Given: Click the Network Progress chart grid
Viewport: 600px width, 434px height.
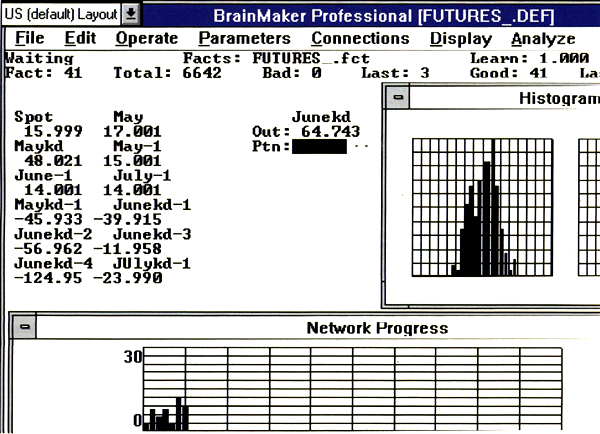Looking at the screenshot, I should coord(352,389).
